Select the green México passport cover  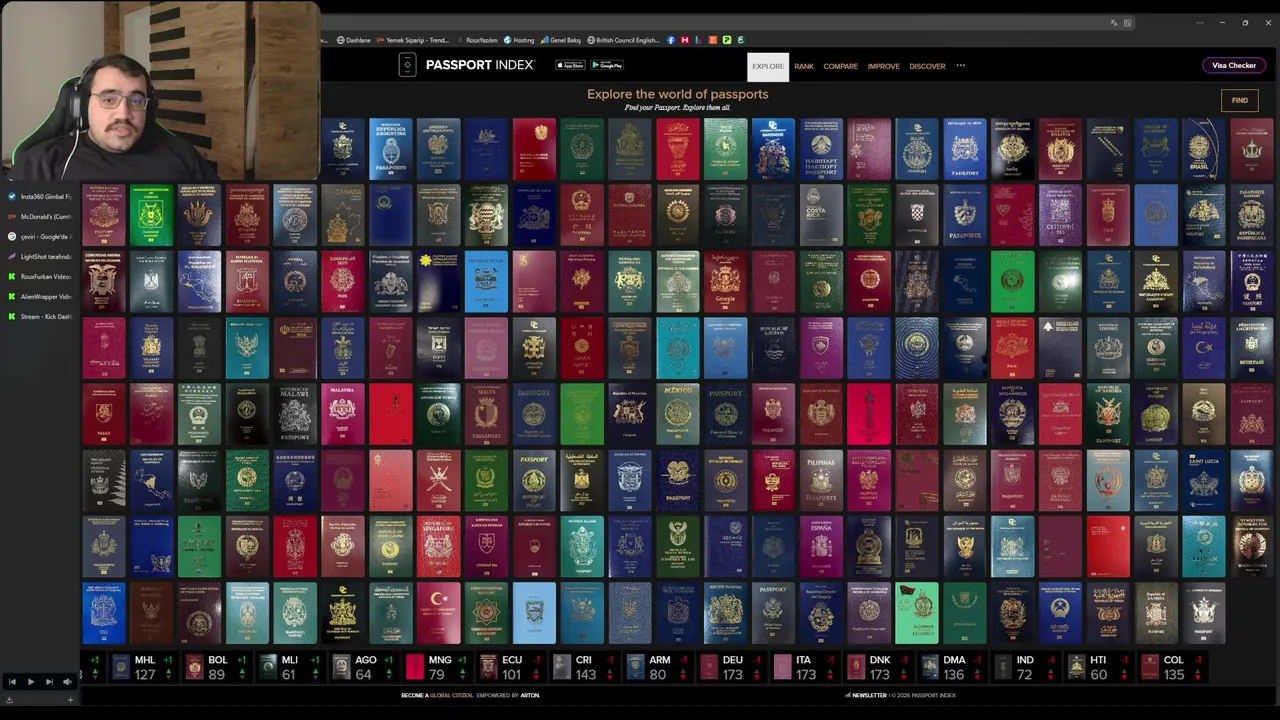(678, 413)
